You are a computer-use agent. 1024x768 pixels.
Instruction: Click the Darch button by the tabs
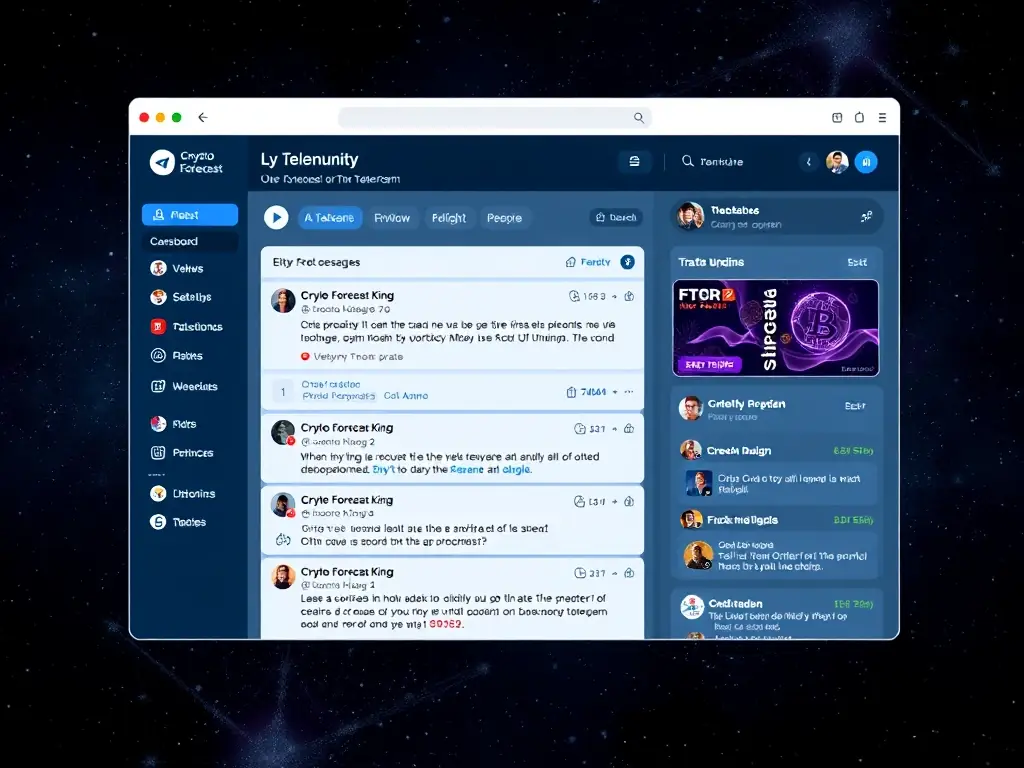tap(616, 217)
